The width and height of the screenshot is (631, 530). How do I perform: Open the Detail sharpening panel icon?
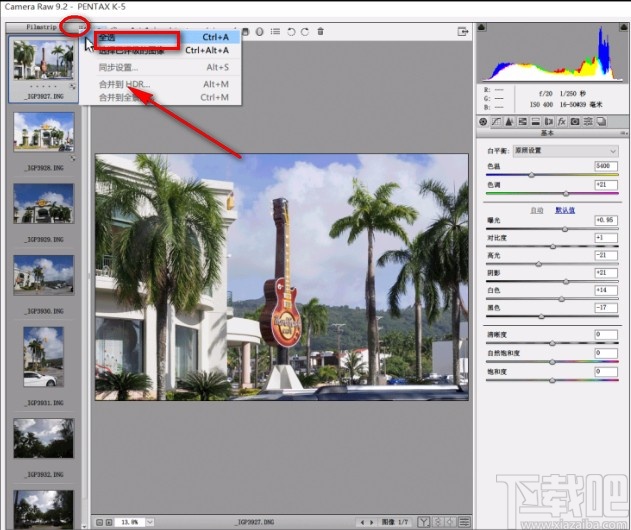point(509,122)
